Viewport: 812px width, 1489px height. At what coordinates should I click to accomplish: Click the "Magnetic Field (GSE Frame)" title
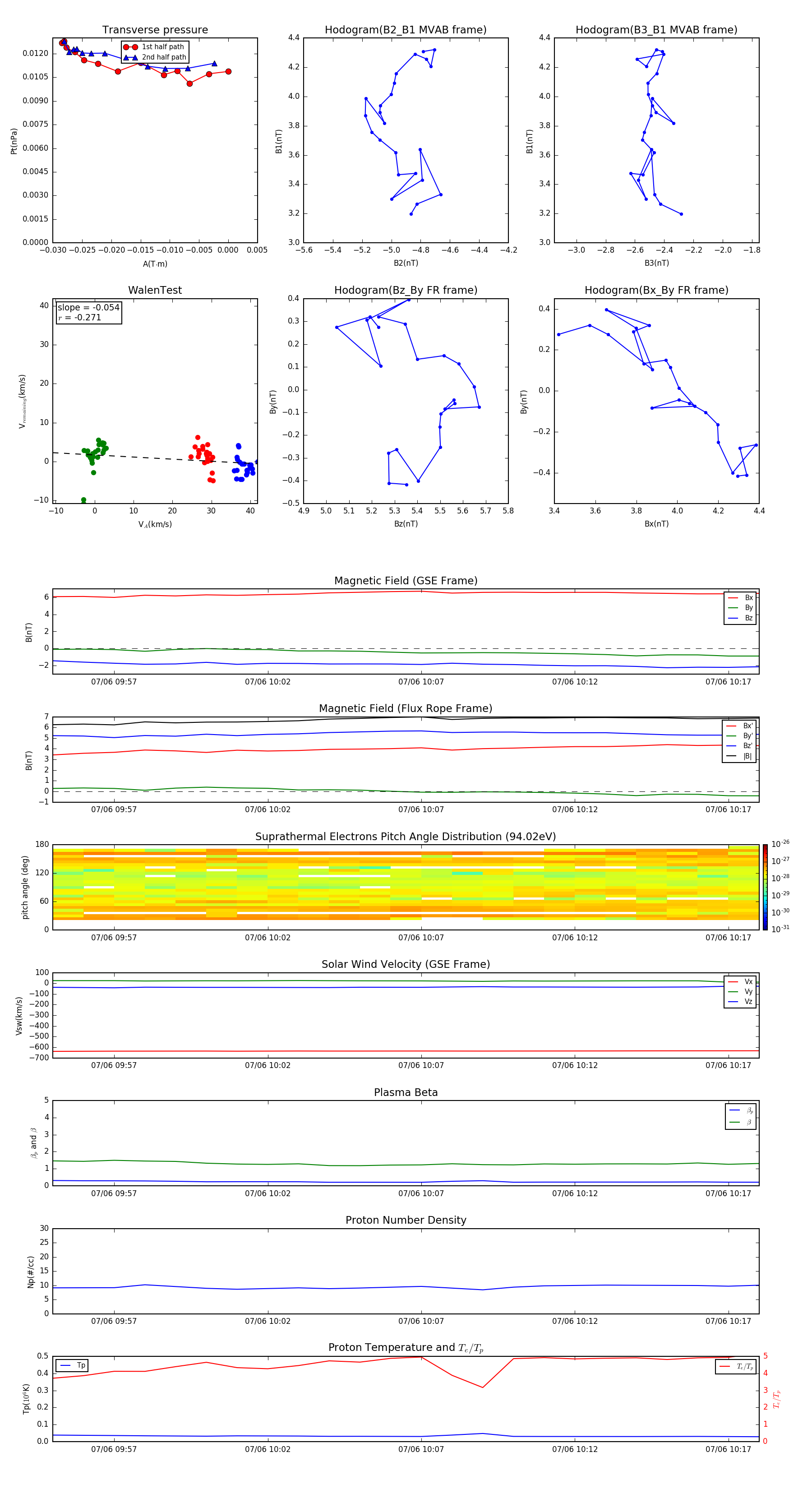pyautogui.click(x=406, y=581)
